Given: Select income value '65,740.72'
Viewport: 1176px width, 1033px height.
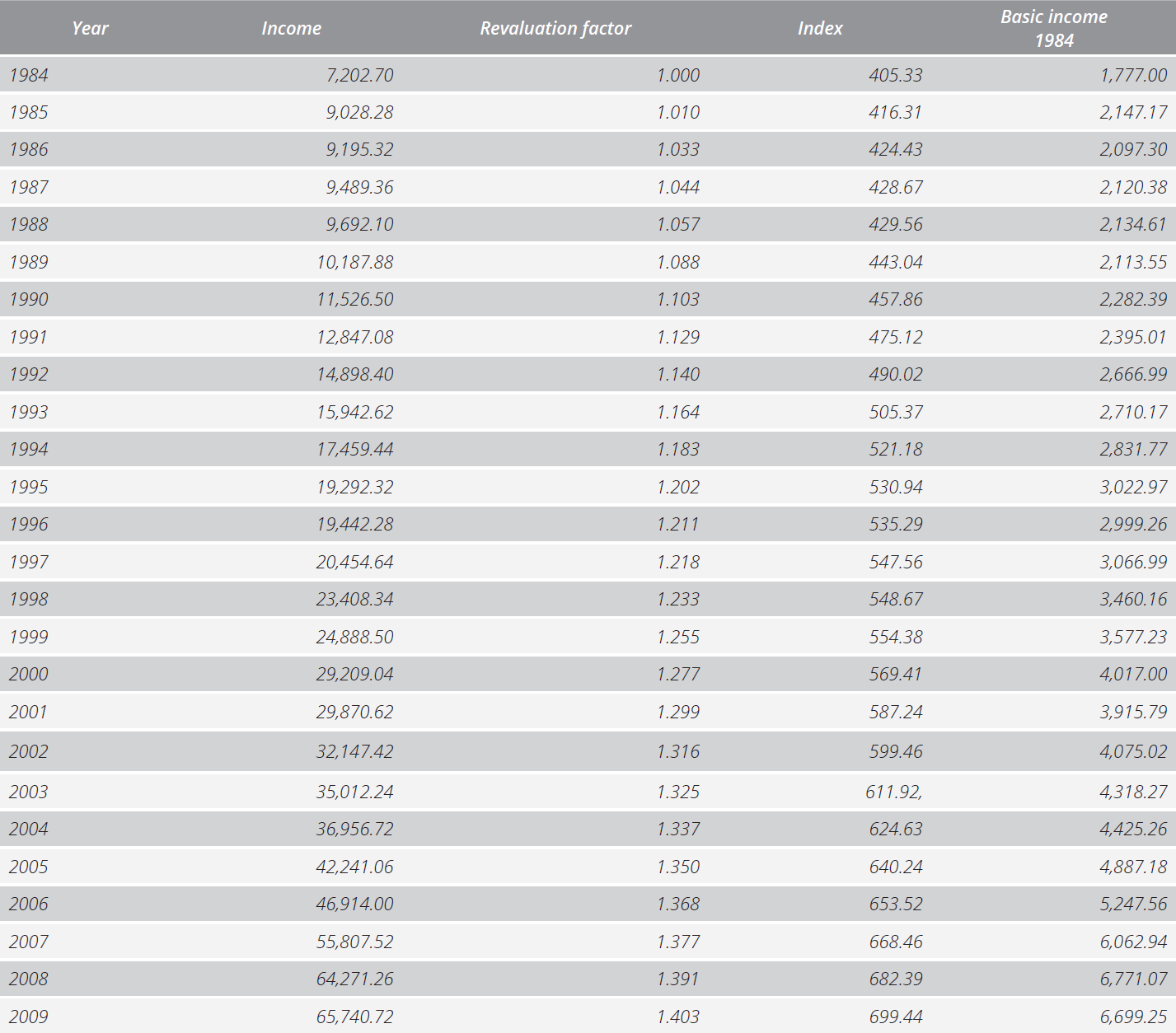Looking at the screenshot, I should click(x=355, y=1017).
